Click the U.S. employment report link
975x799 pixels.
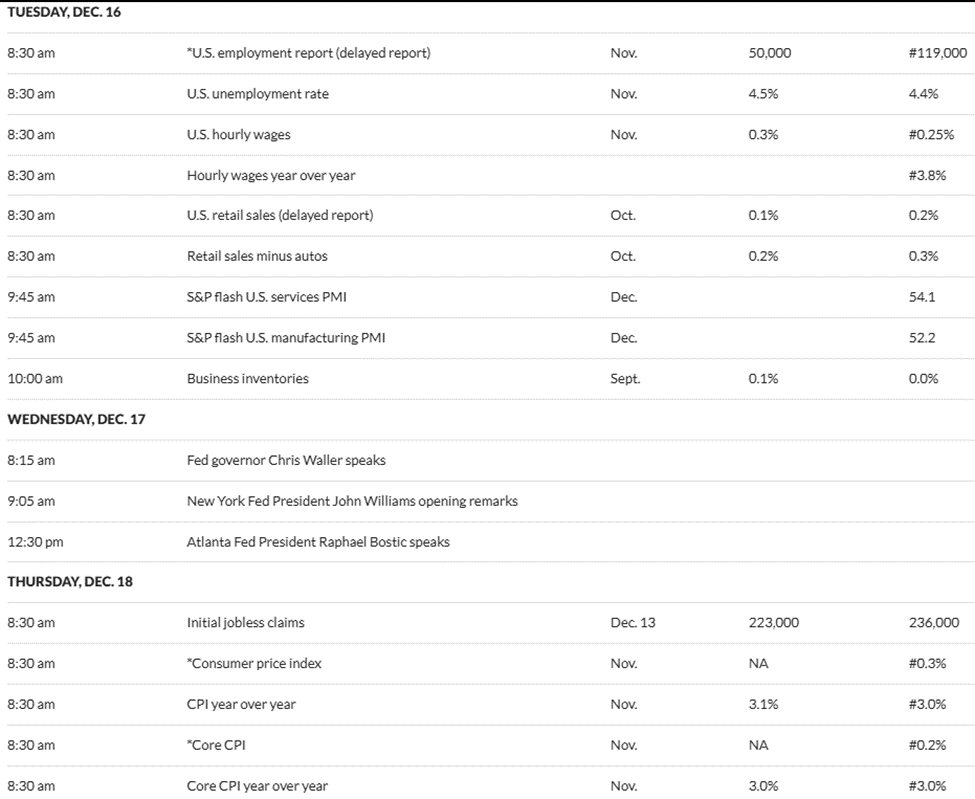point(308,53)
